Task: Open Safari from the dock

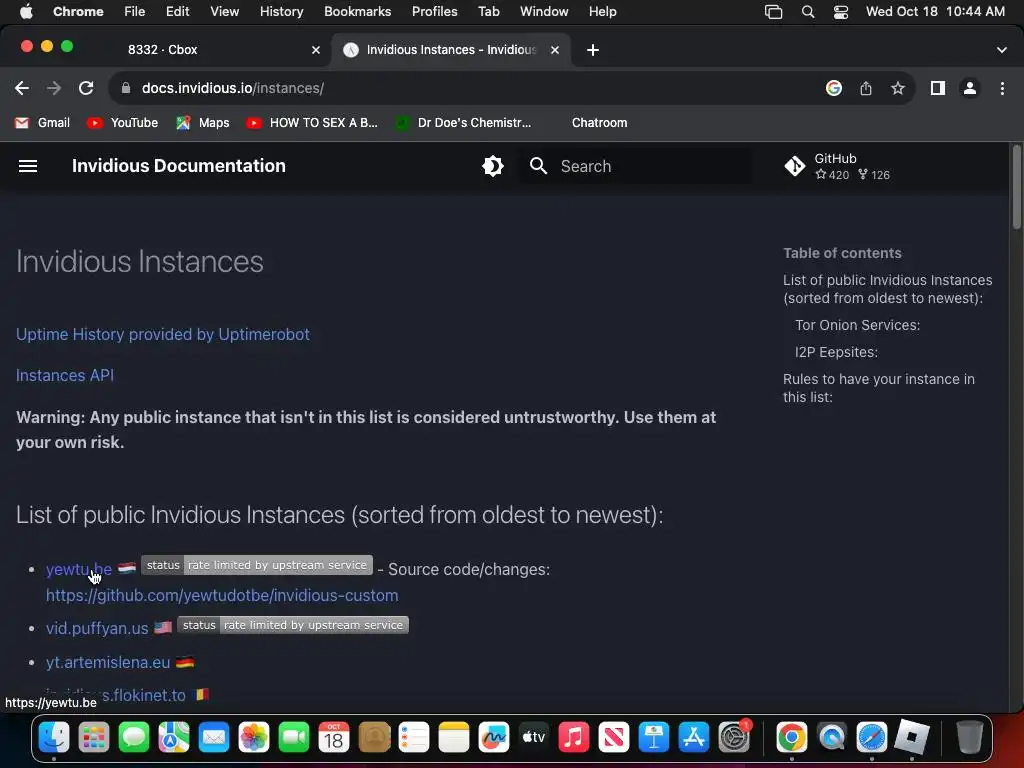Action: [x=872, y=738]
